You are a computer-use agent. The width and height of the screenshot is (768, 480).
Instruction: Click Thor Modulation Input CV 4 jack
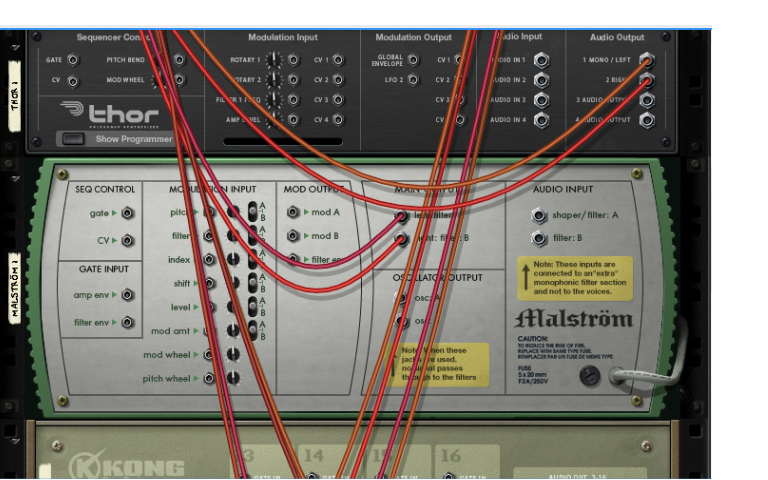[x=338, y=120]
